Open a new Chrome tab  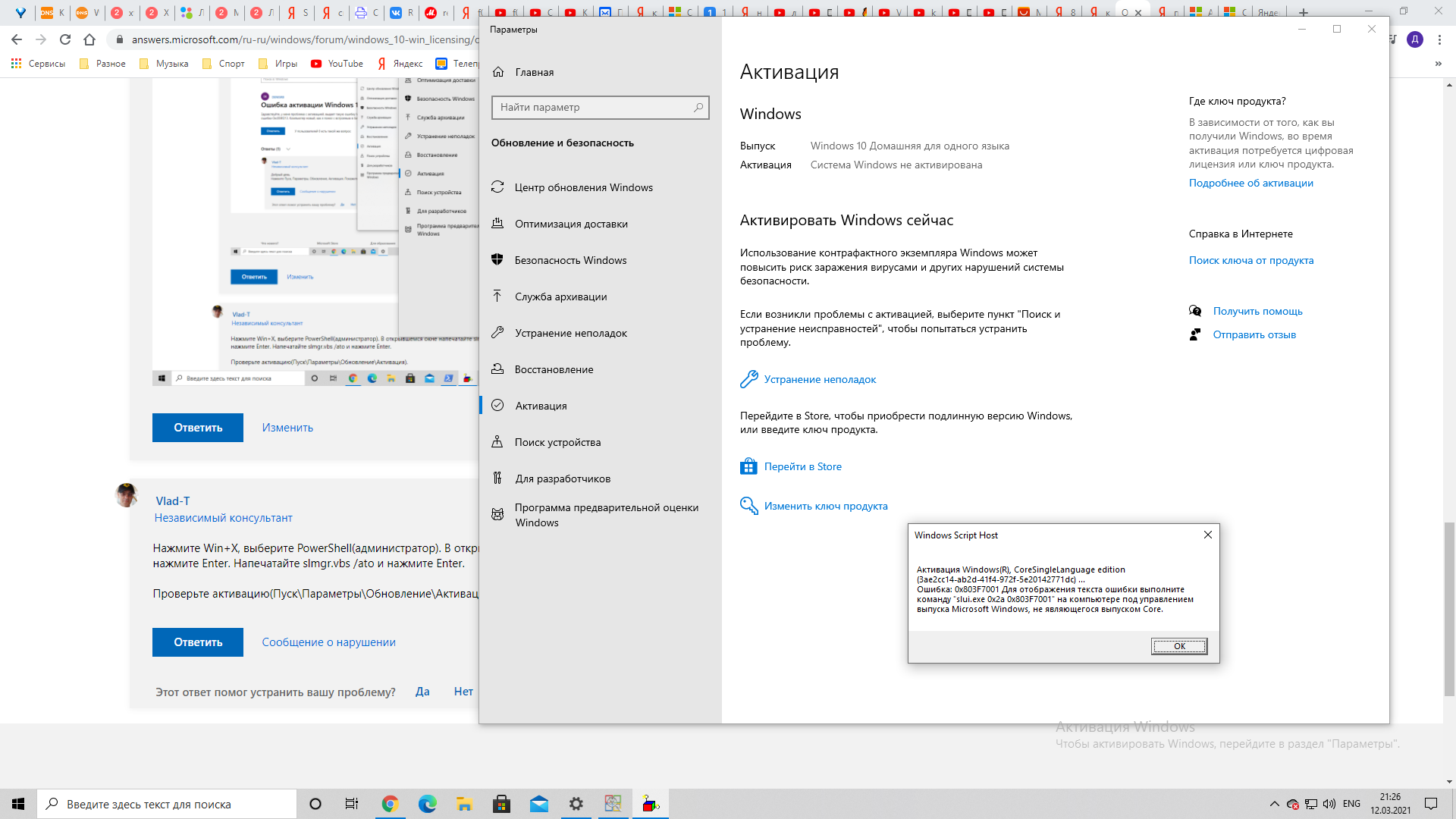point(1304,12)
